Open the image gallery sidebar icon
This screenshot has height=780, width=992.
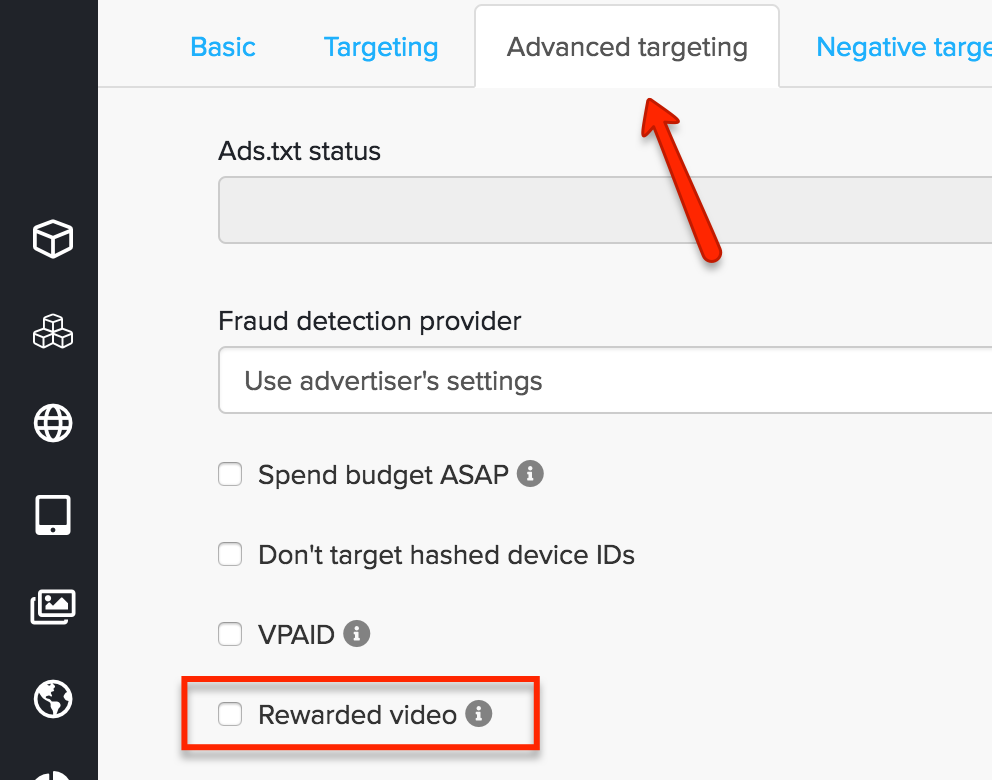(53, 606)
